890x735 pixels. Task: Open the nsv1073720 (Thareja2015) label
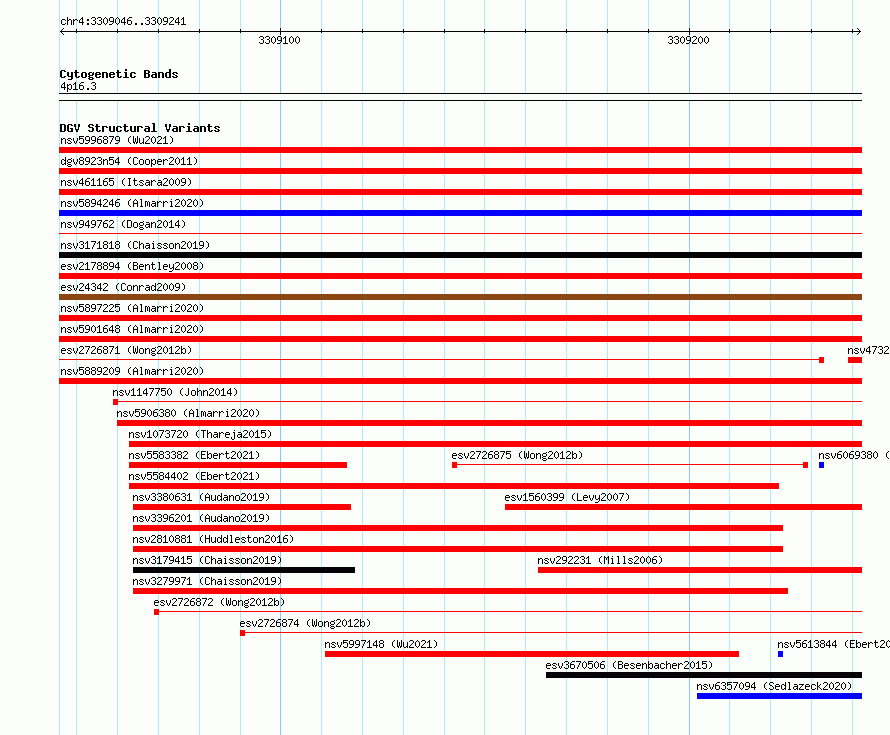point(200,434)
